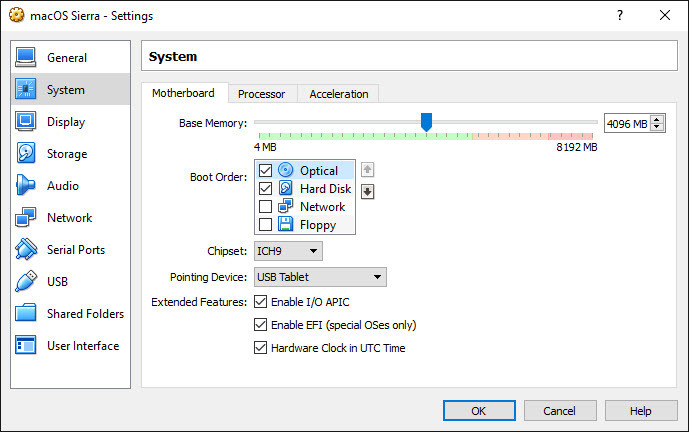689x432 pixels.
Task: Select the USB plug icon
Action: click(25, 281)
